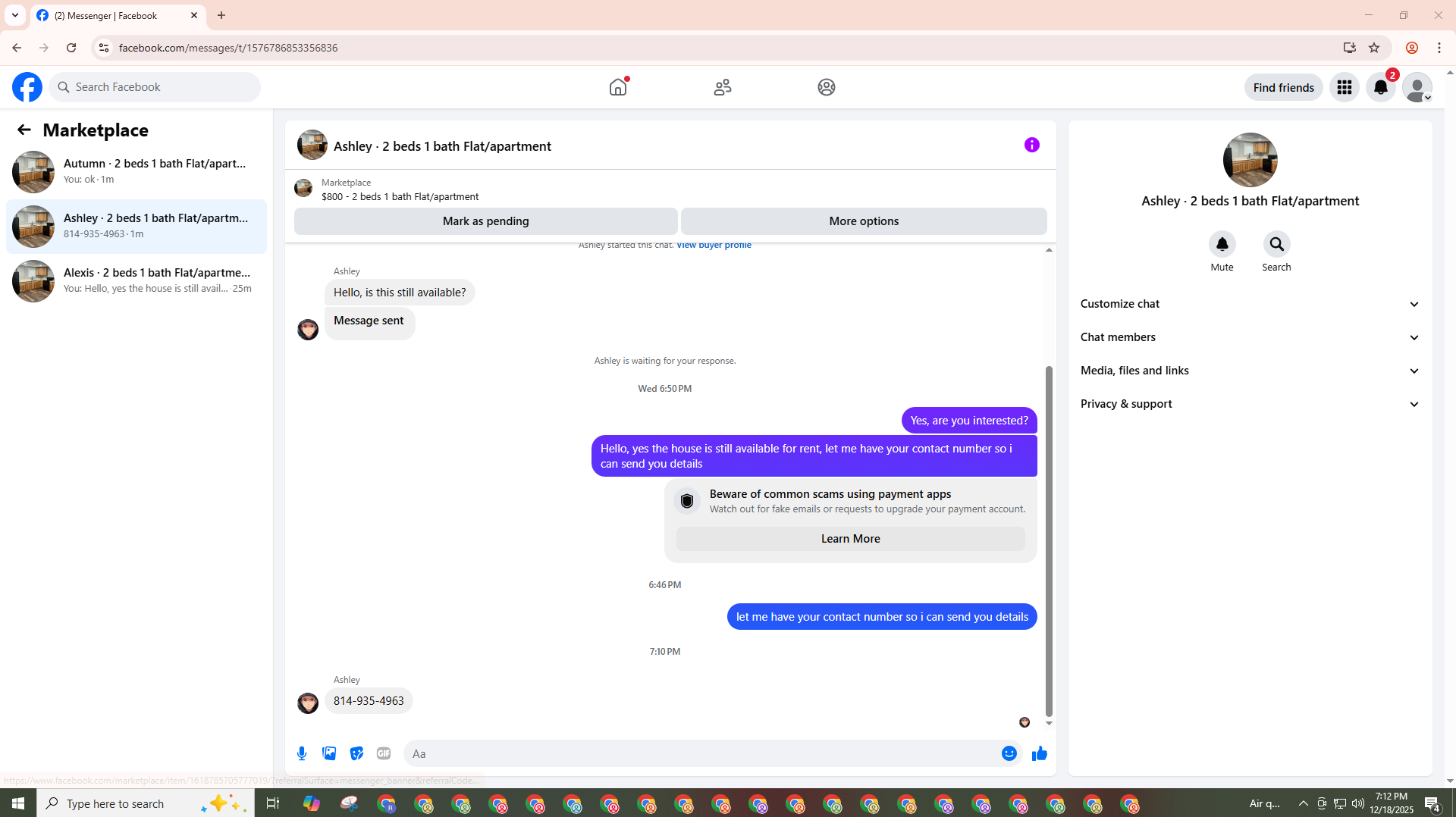
Task: Open the Alexis conversation
Action: tap(136, 280)
